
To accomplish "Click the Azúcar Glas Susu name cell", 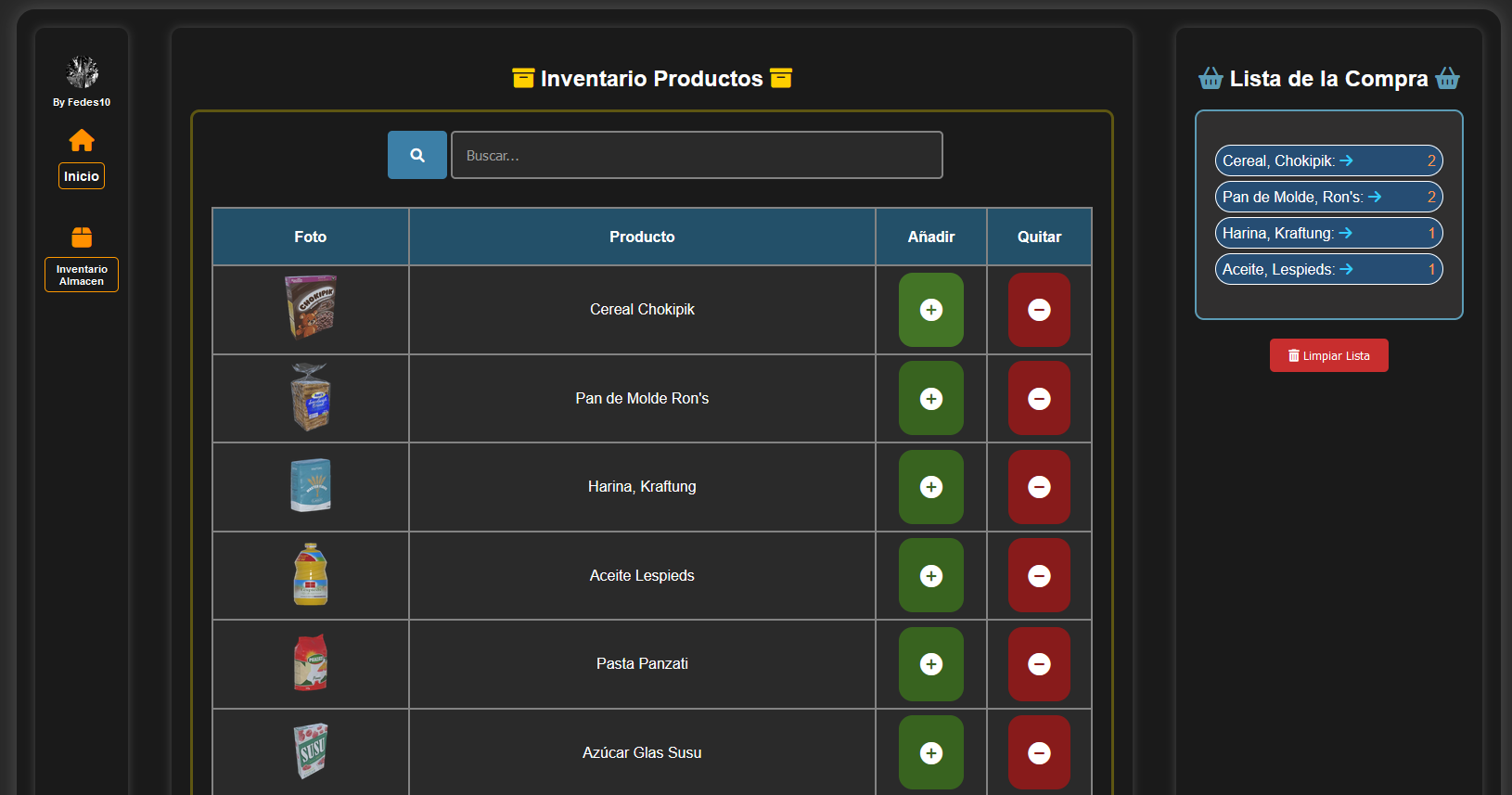I will [x=642, y=753].
